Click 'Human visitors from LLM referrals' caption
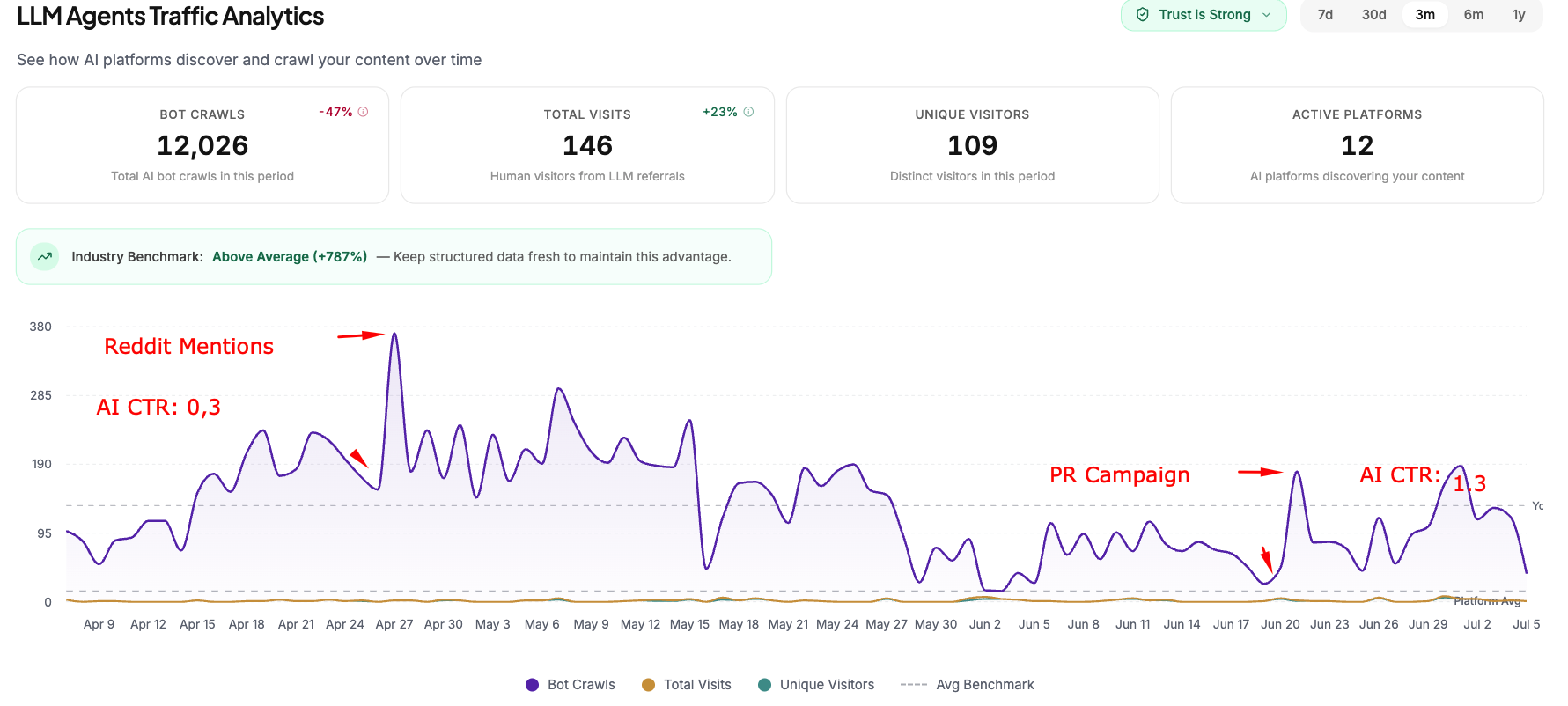This screenshot has width=1568, height=706. pos(587,176)
